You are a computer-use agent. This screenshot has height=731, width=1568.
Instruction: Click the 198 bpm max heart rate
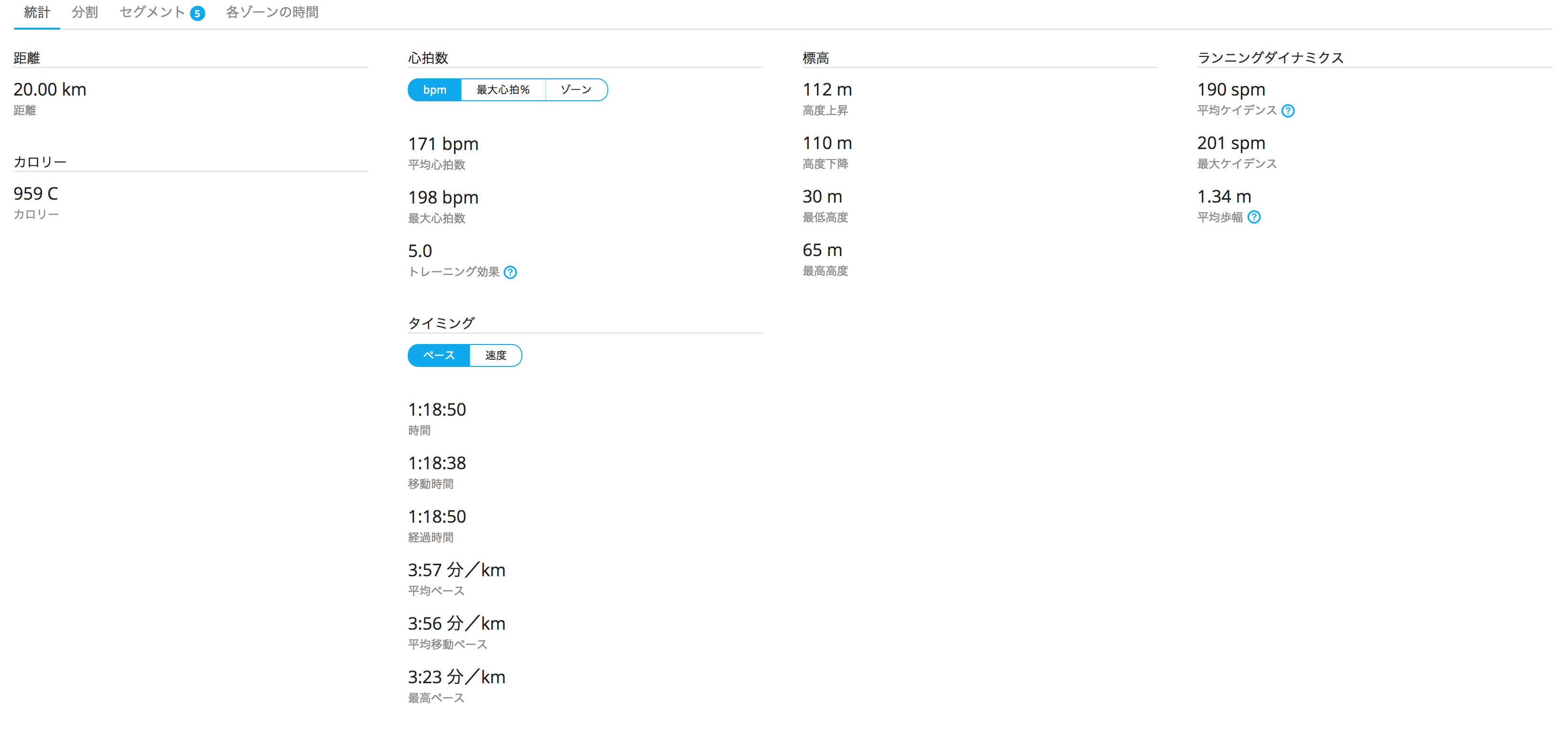(x=443, y=197)
